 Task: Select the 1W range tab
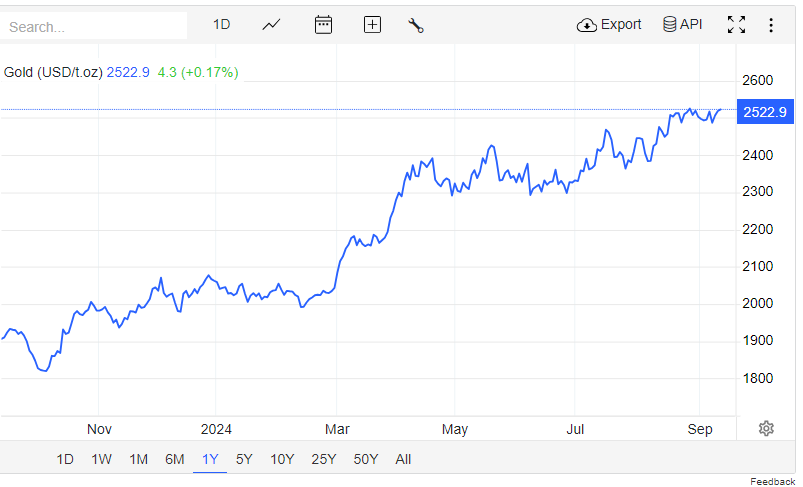(x=101, y=459)
